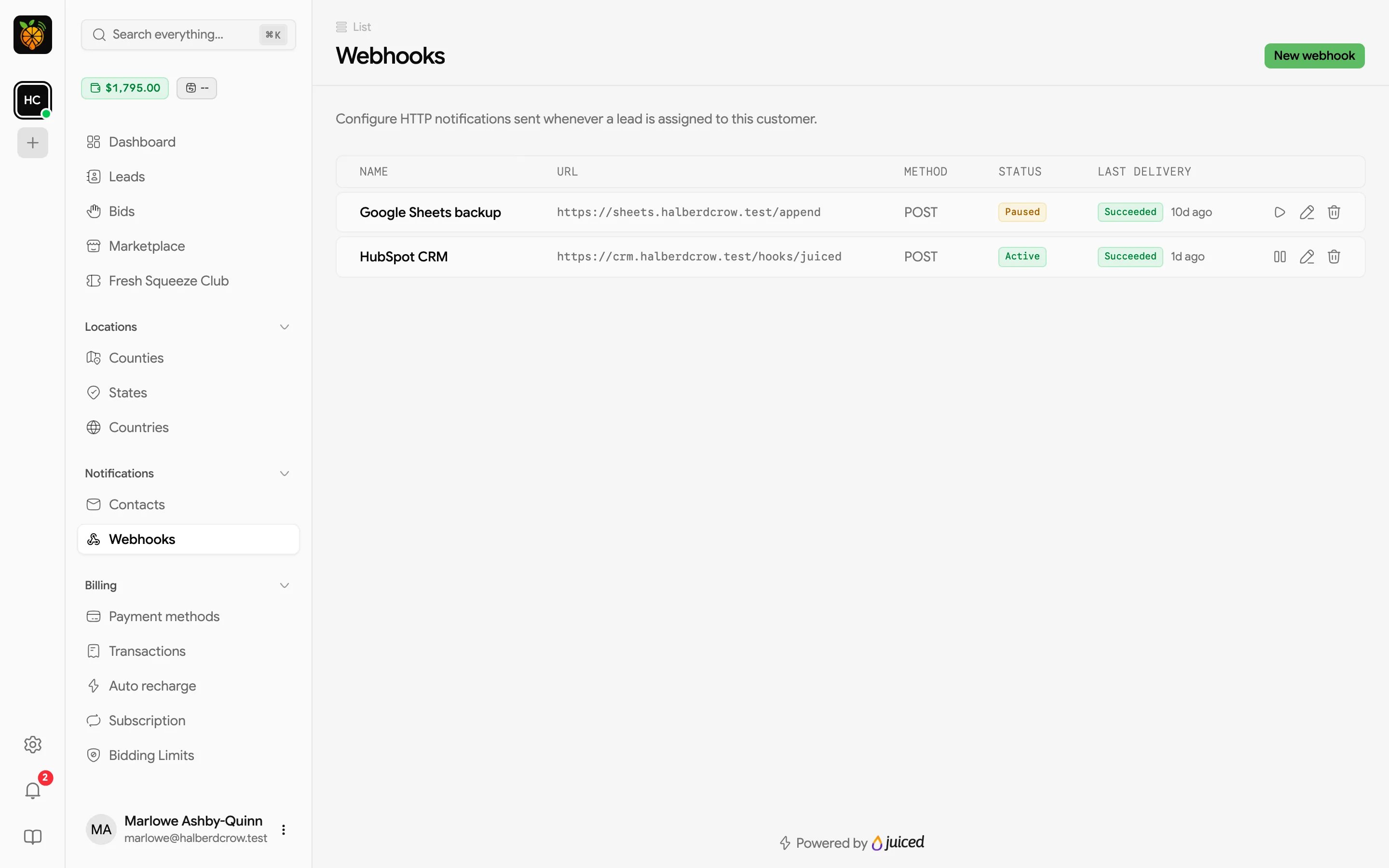The width and height of the screenshot is (1389, 868).
Task: Click the calendar badge with dashes
Action: 197,88
